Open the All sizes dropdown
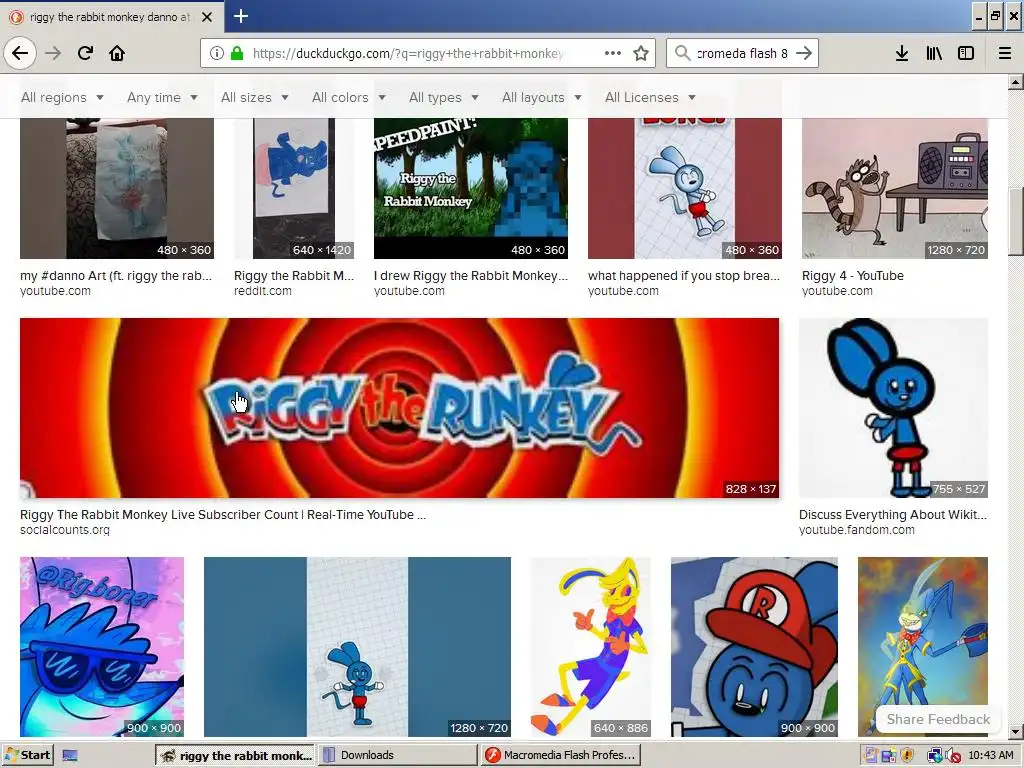Screen dimensions: 1024x768 click(255, 97)
